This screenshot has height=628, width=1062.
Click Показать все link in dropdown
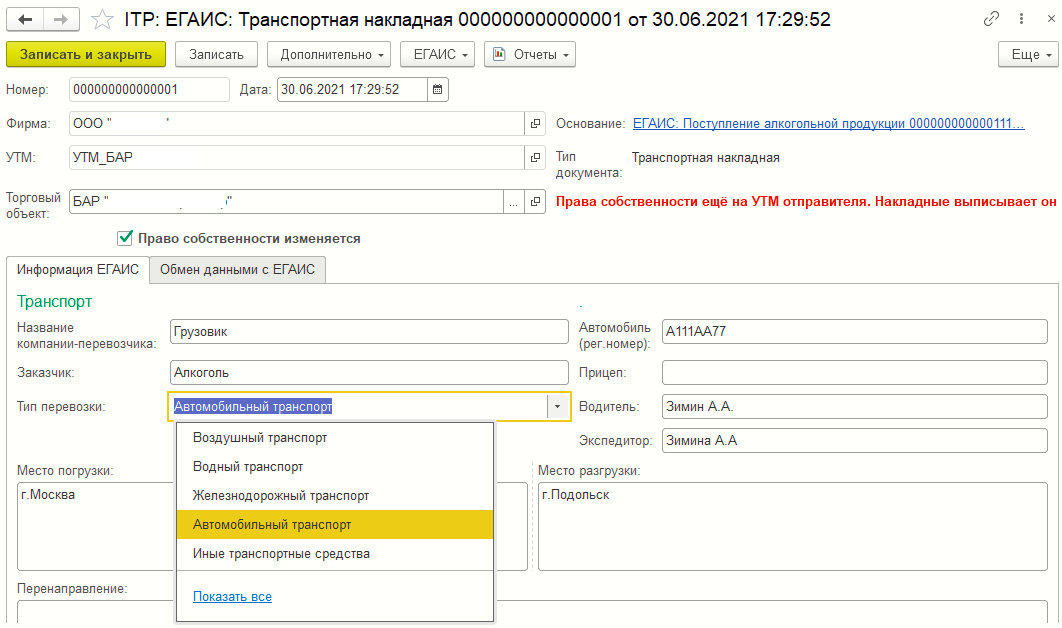point(233,597)
